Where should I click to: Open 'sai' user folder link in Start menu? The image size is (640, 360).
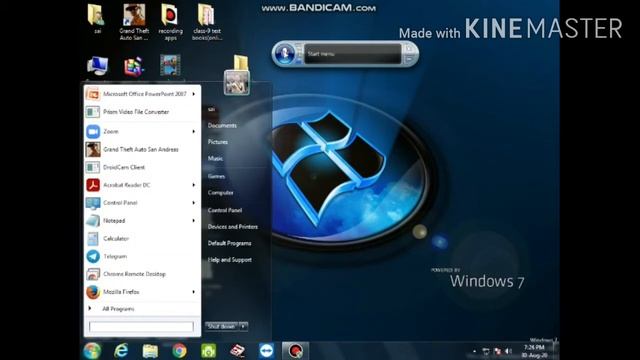[x=211, y=109]
